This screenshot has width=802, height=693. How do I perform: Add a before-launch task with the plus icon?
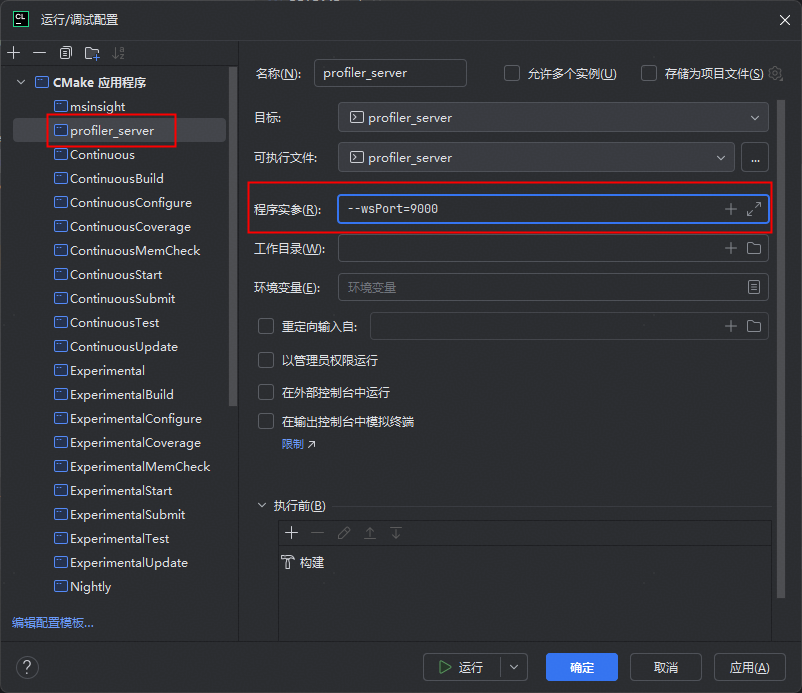(x=292, y=533)
